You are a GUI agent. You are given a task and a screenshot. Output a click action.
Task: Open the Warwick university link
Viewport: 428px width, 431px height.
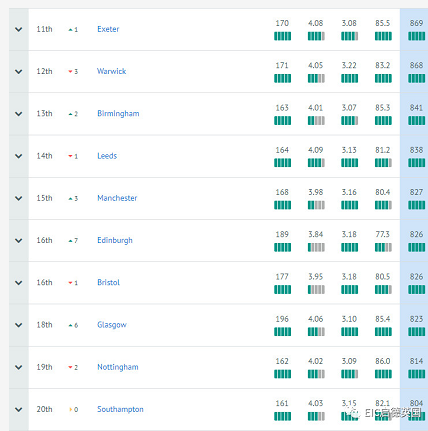[x=112, y=71]
